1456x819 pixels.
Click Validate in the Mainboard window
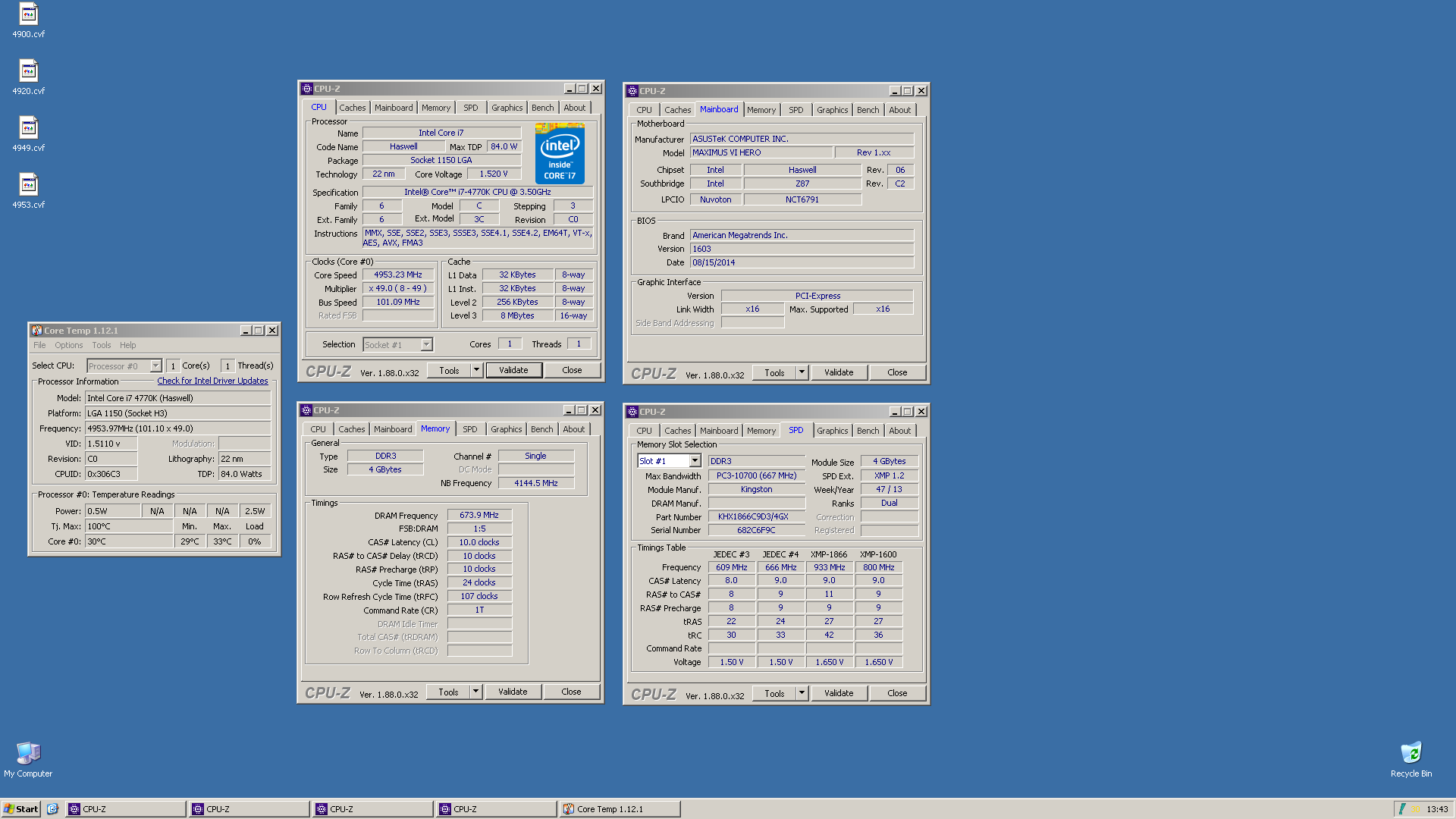pos(839,372)
